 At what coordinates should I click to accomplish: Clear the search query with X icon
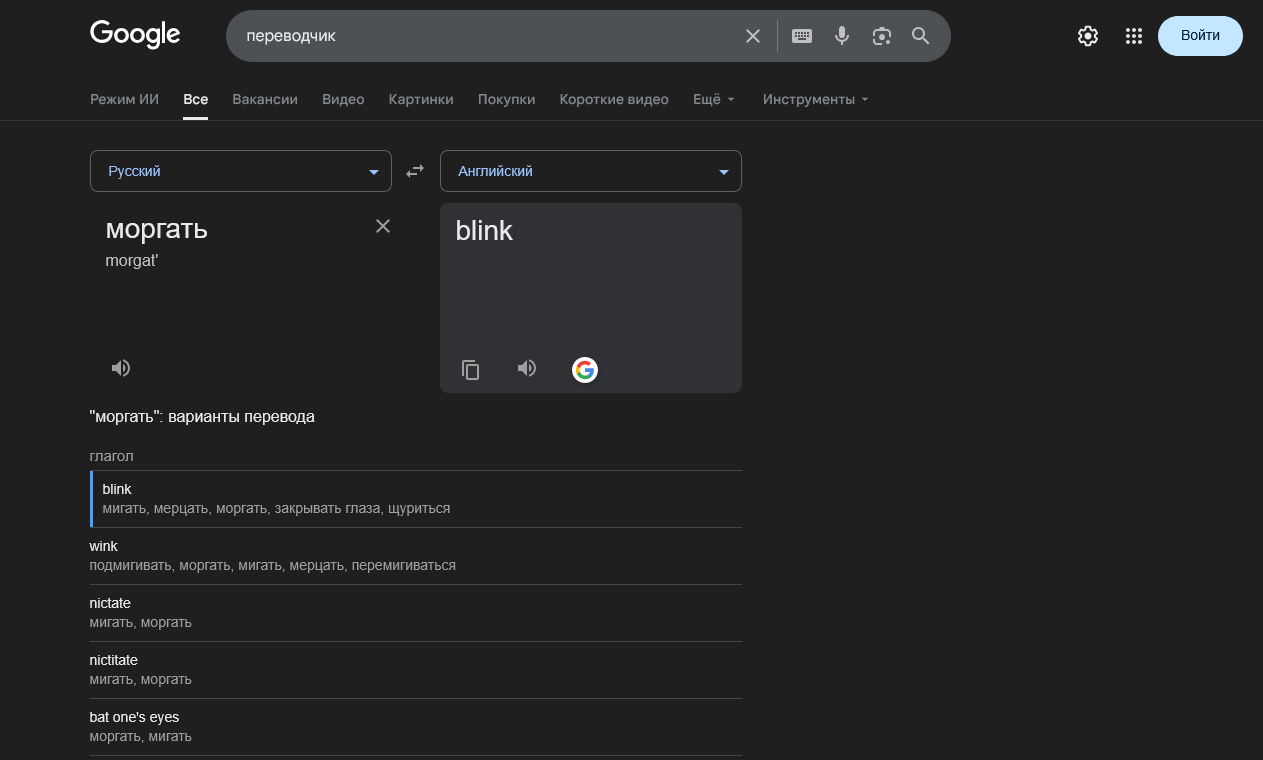[x=753, y=36]
